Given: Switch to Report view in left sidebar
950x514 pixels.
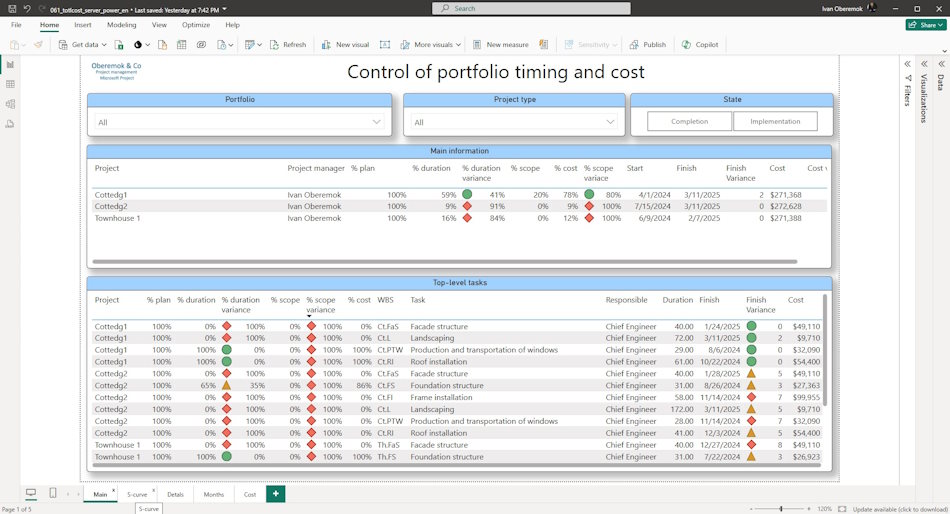Looking at the screenshot, I should 10,64.
